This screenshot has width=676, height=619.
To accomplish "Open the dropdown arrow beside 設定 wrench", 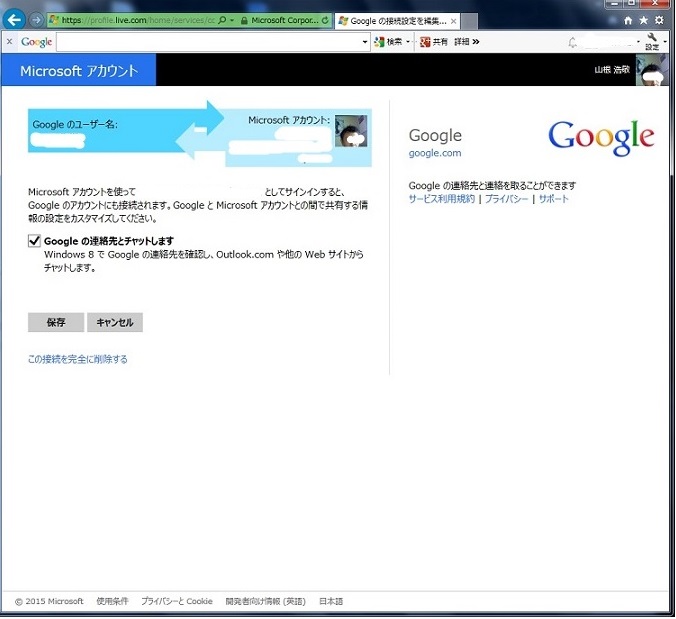I will pyautogui.click(x=665, y=42).
